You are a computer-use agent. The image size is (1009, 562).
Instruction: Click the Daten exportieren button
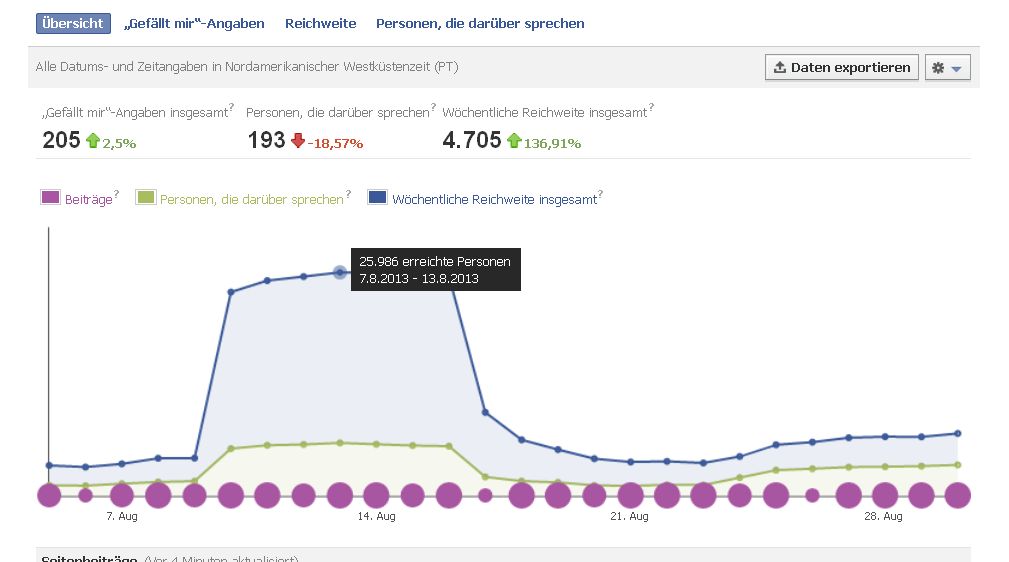coord(841,67)
